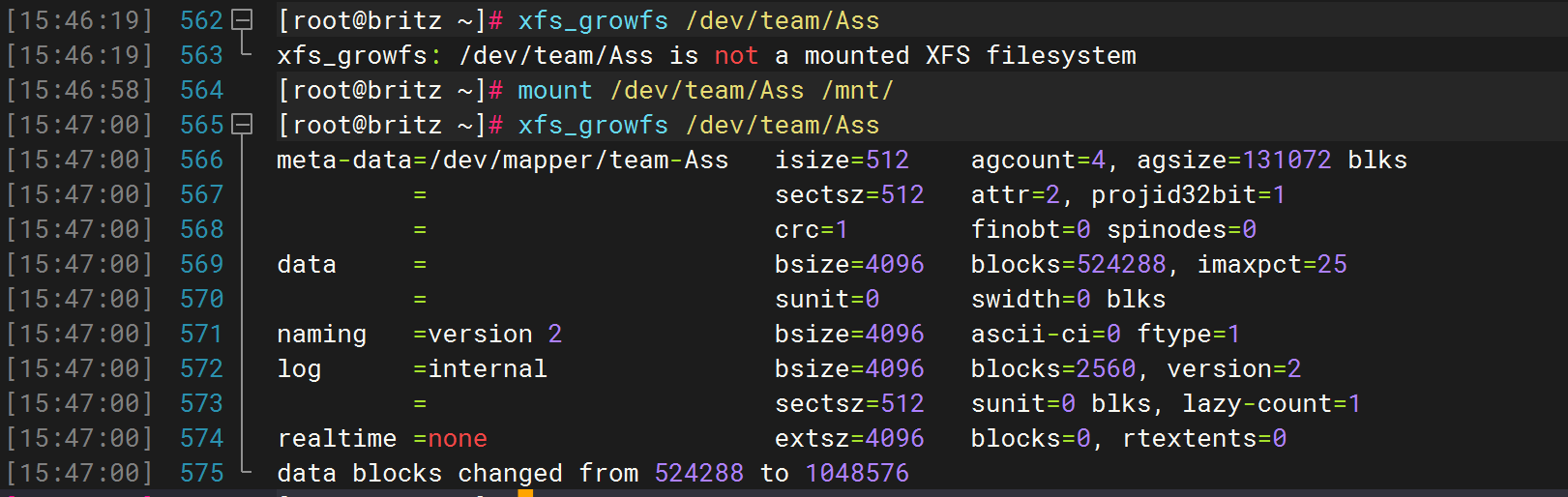Click rtextents=0 value
Viewport: 1568px width, 497px height.
click(x=1204, y=438)
